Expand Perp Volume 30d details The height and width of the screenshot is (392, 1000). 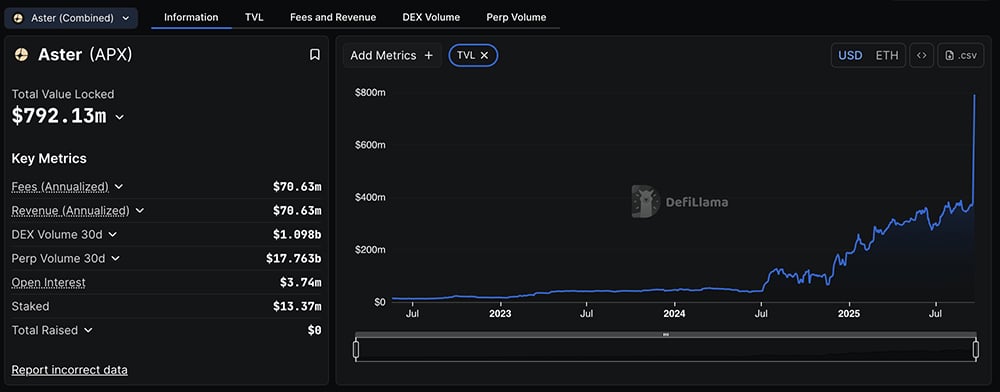pyautogui.click(x=115, y=258)
